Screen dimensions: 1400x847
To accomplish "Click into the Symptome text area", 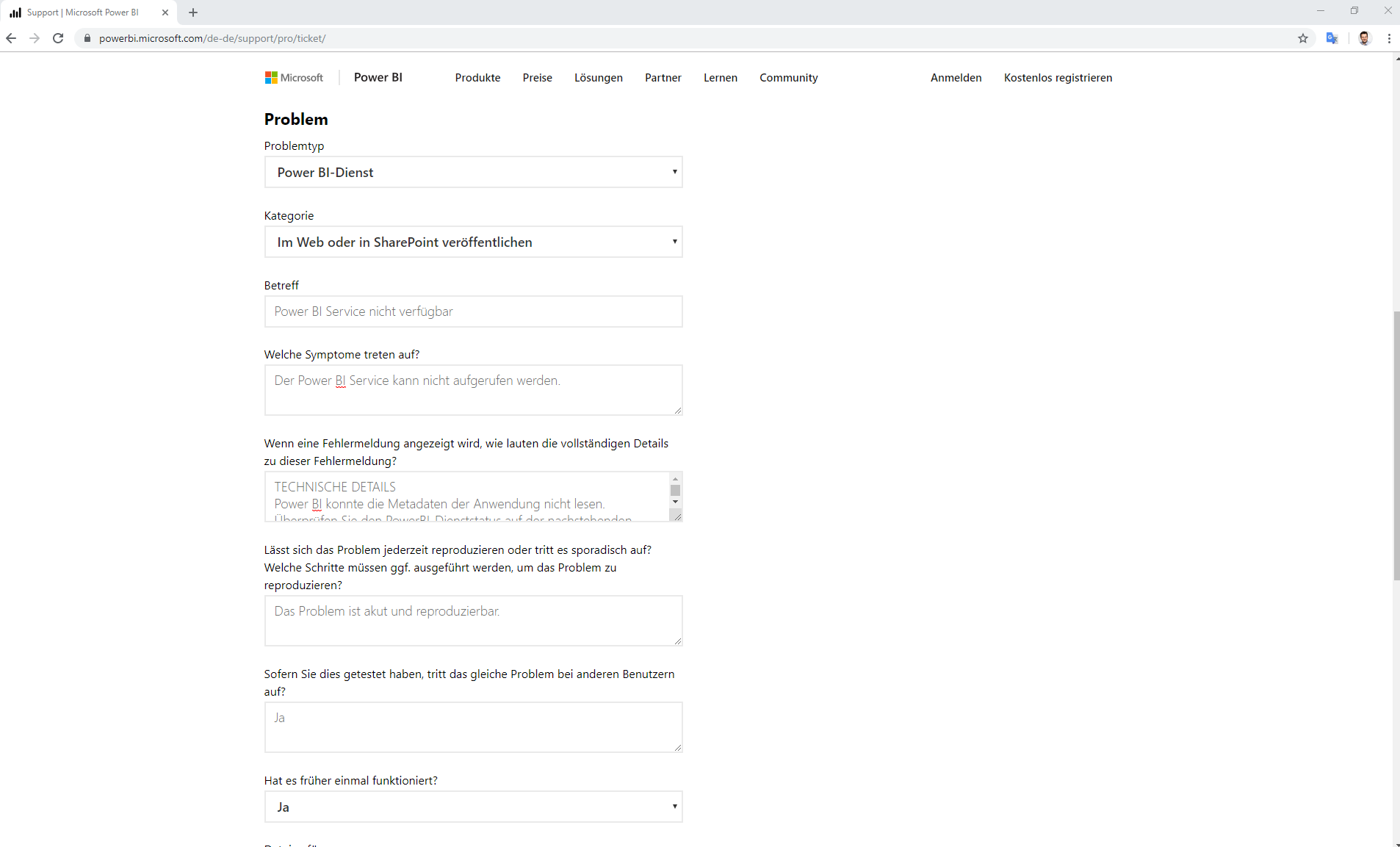I will click(x=474, y=390).
